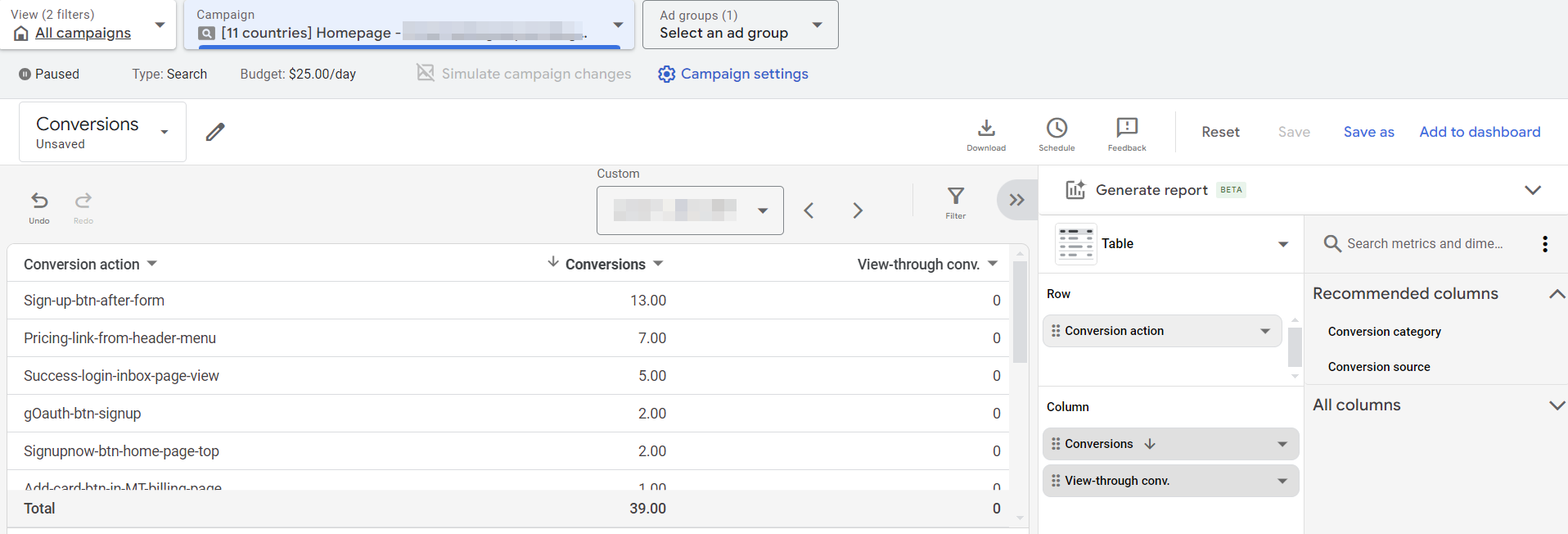The width and height of the screenshot is (1568, 534).
Task: Open View-through conv. header menu
Action: point(993,264)
